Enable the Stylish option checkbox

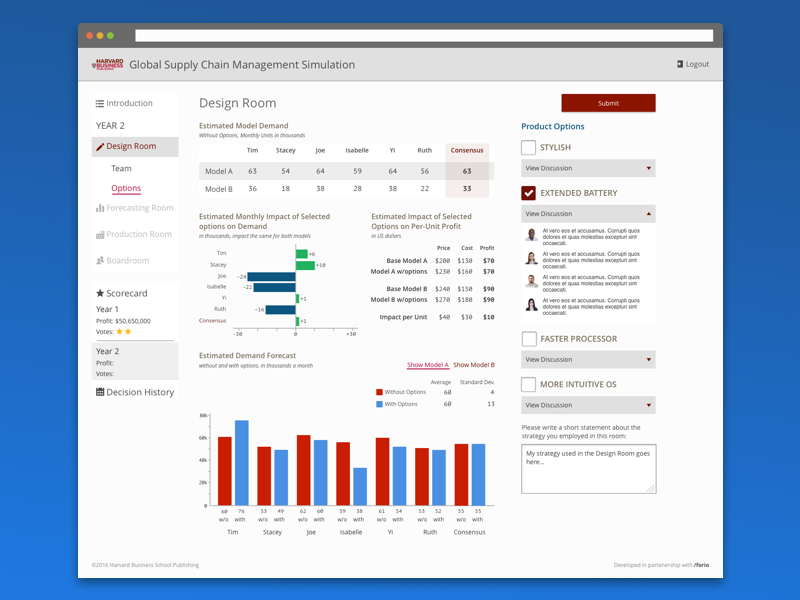click(529, 147)
